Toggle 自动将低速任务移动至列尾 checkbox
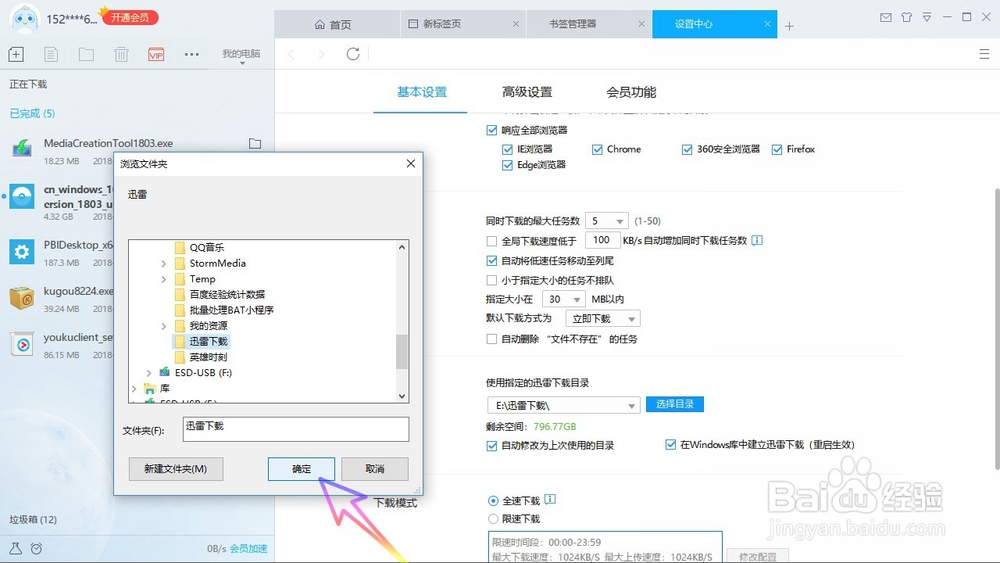Viewport: 1000px width, 563px height. click(x=492, y=260)
